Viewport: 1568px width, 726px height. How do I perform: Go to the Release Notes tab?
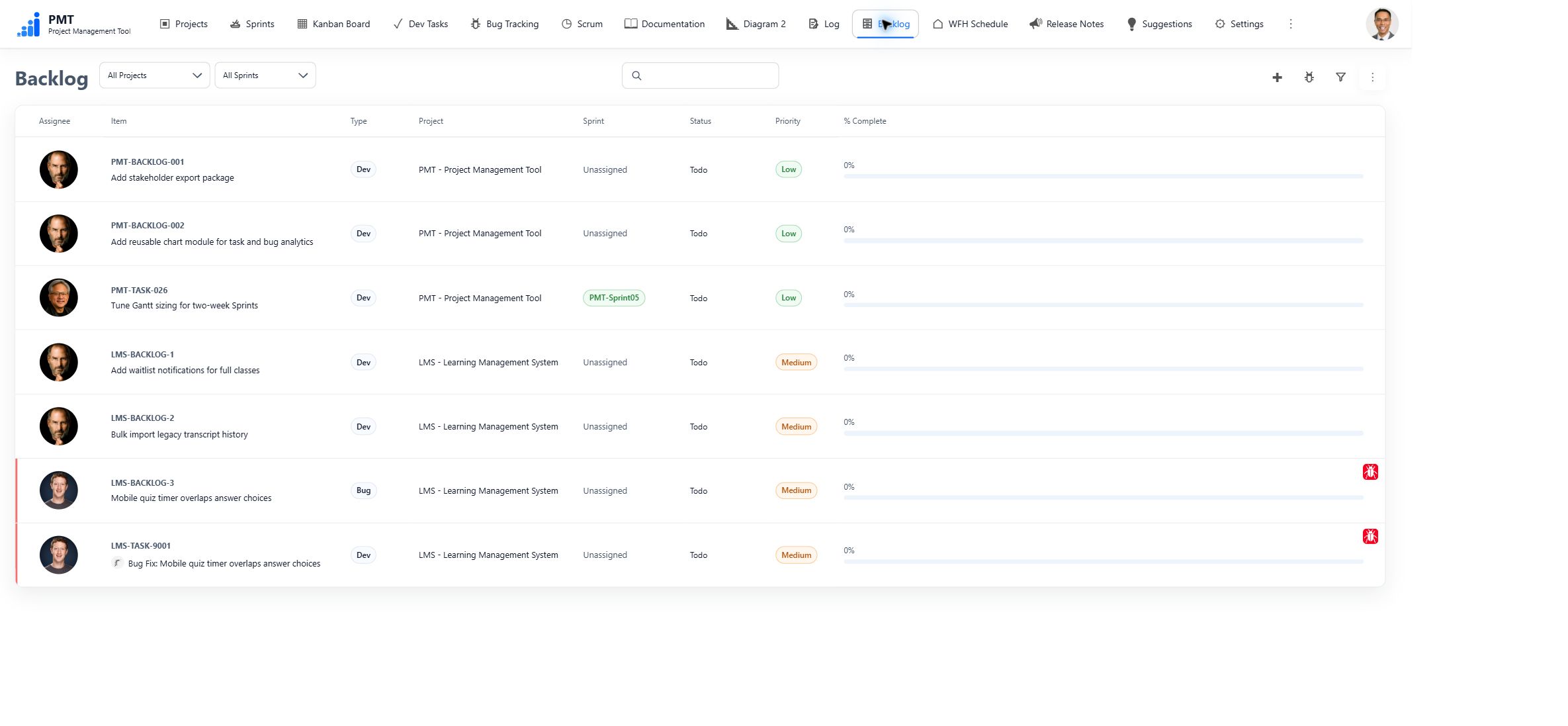[x=1067, y=24]
